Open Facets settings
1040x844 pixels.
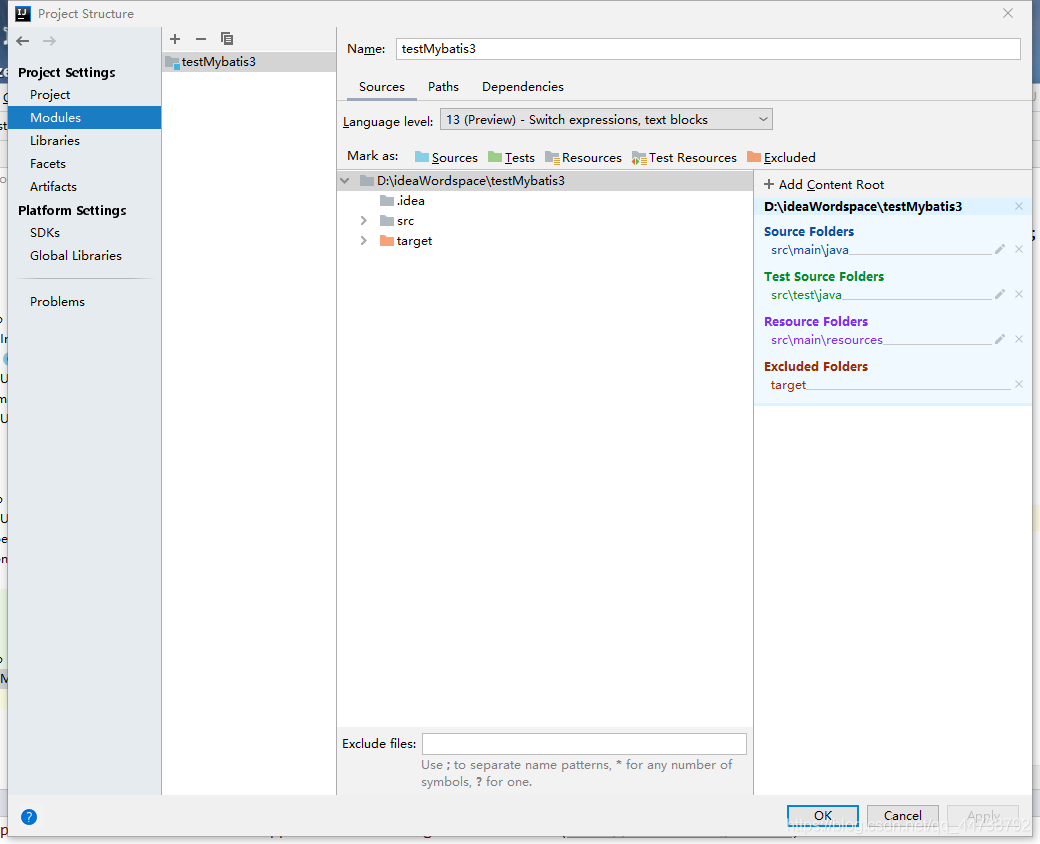point(48,163)
